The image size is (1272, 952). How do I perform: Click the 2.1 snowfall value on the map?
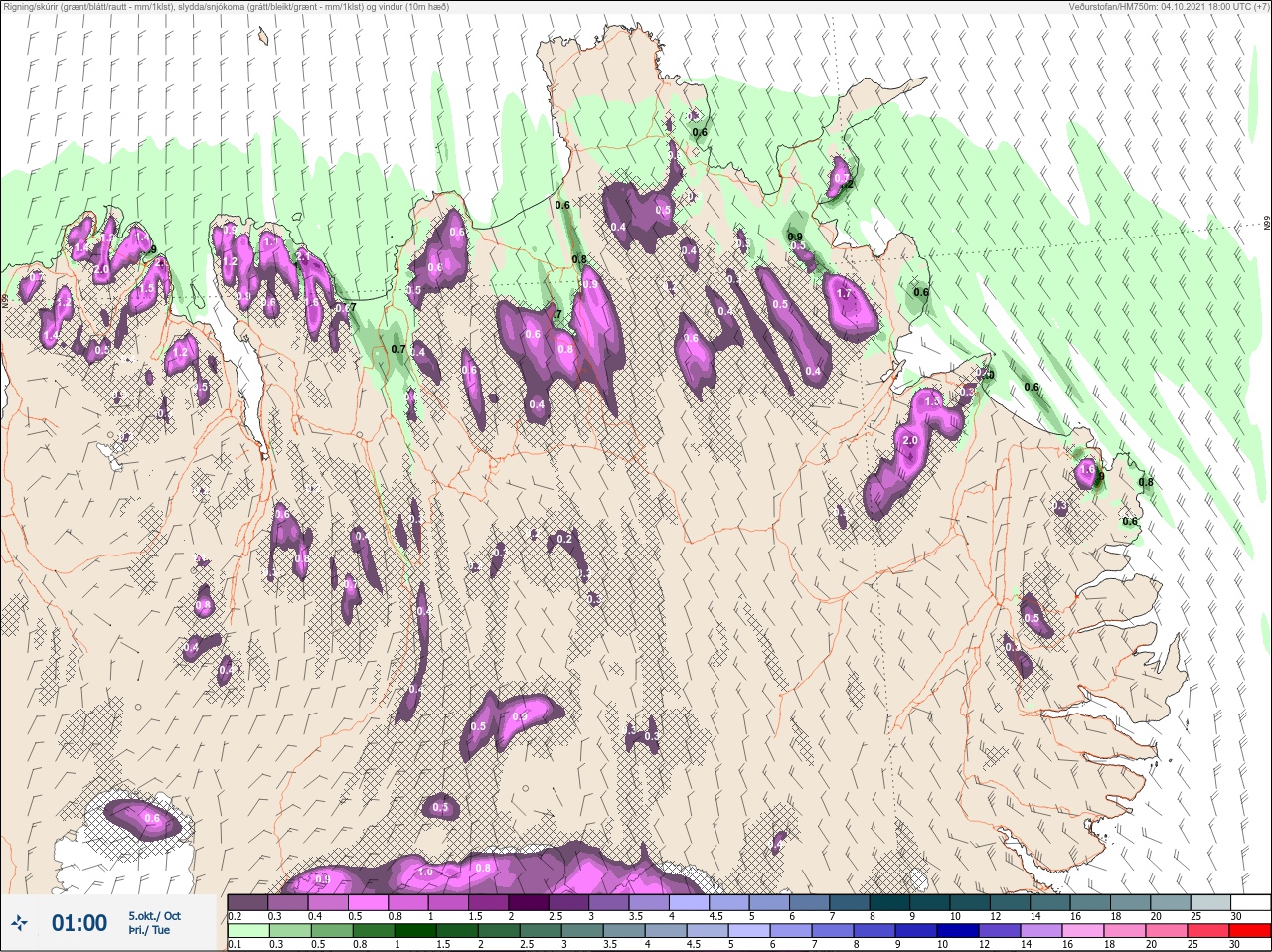pyautogui.click(x=304, y=256)
